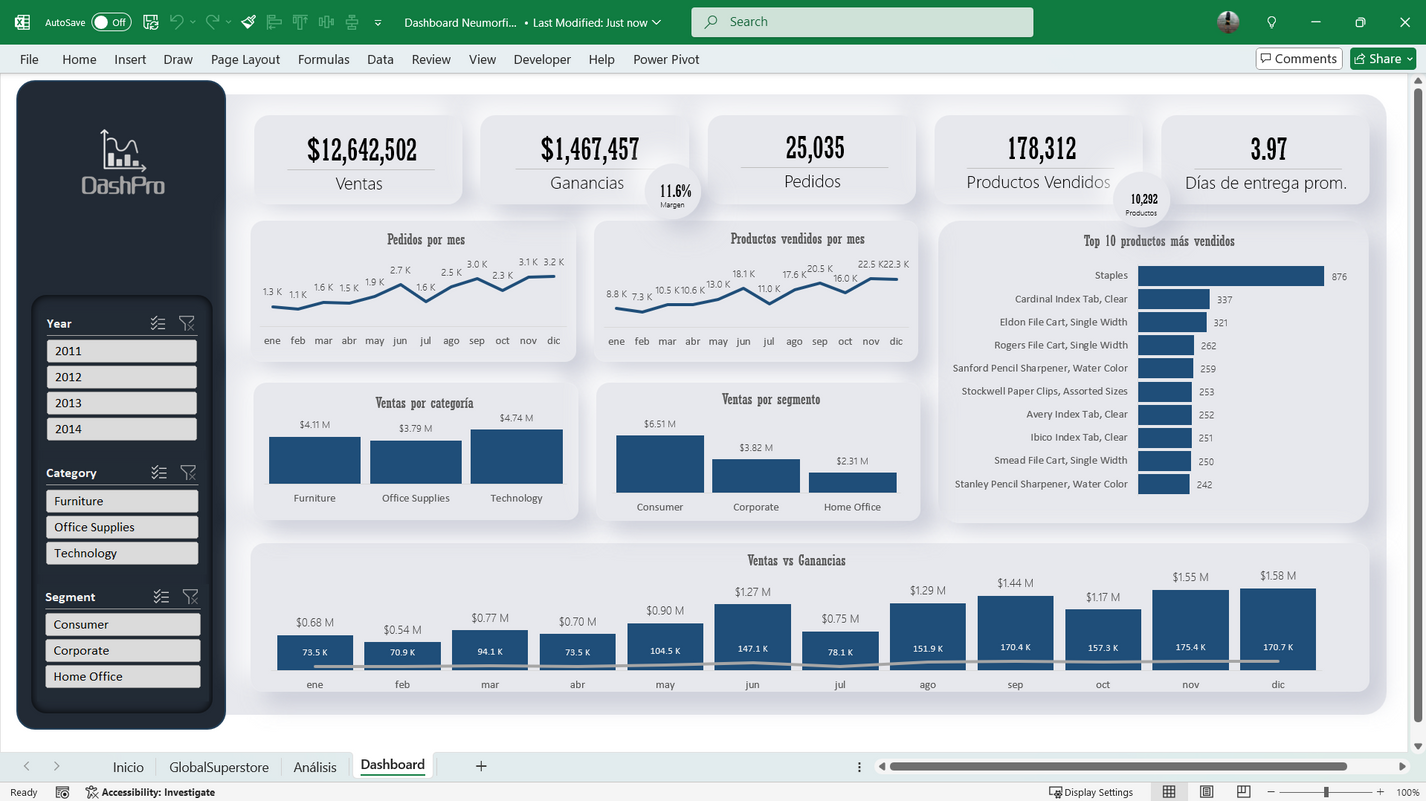Image resolution: width=1426 pixels, height=801 pixels.
Task: Clear the filter on the Year slicer
Action: pyautogui.click(x=187, y=323)
